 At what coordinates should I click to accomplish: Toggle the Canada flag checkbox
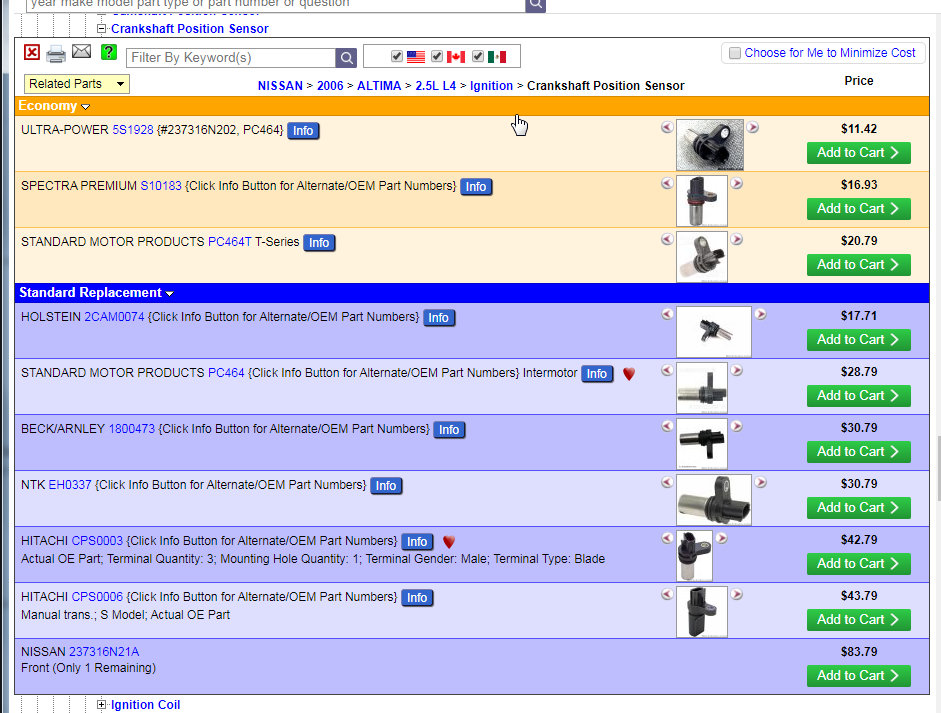(x=437, y=56)
